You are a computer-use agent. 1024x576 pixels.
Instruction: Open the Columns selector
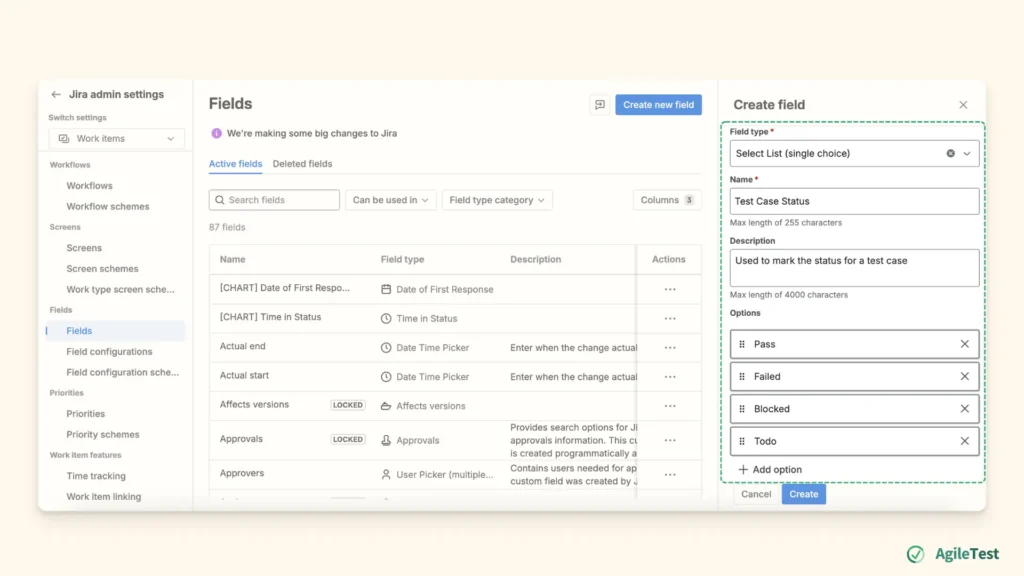pyautogui.click(x=667, y=200)
